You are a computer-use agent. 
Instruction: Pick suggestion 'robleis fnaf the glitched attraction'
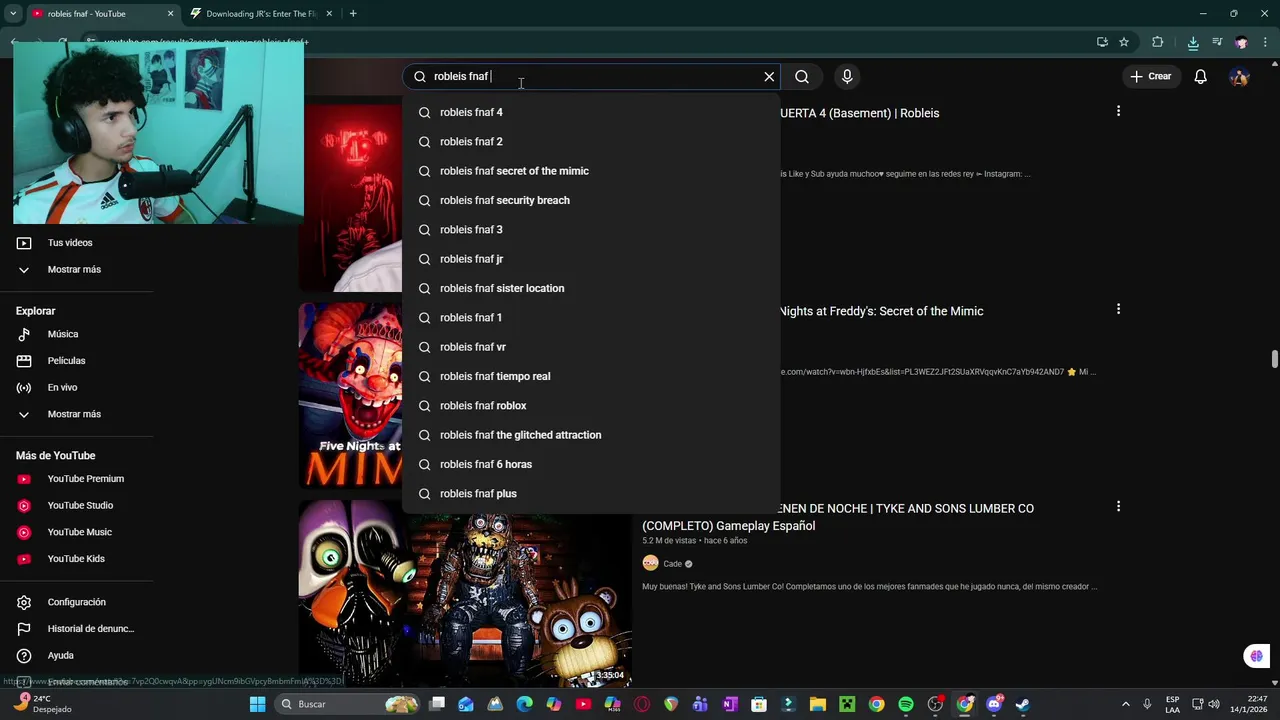pos(591,435)
